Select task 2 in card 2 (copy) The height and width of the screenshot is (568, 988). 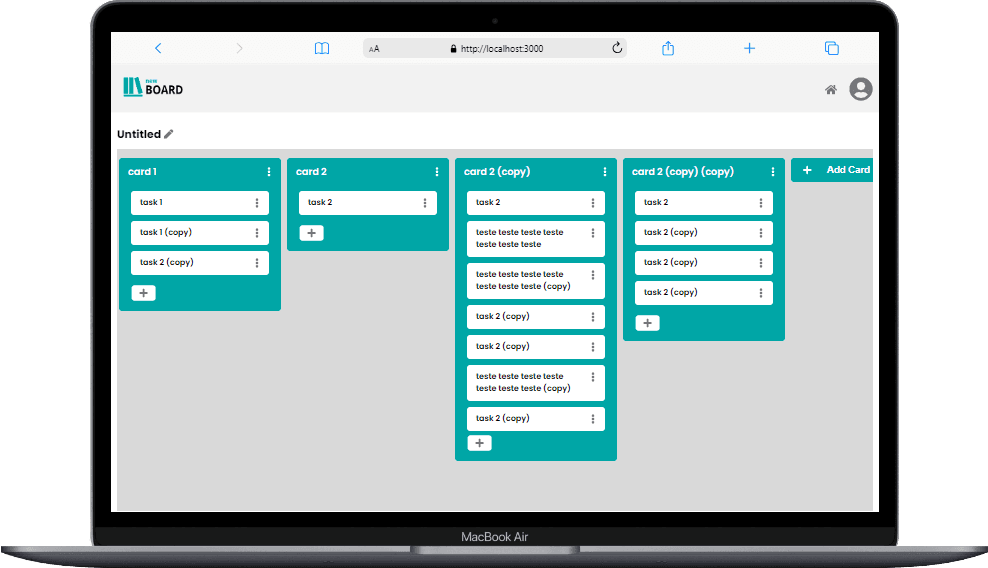(536, 203)
